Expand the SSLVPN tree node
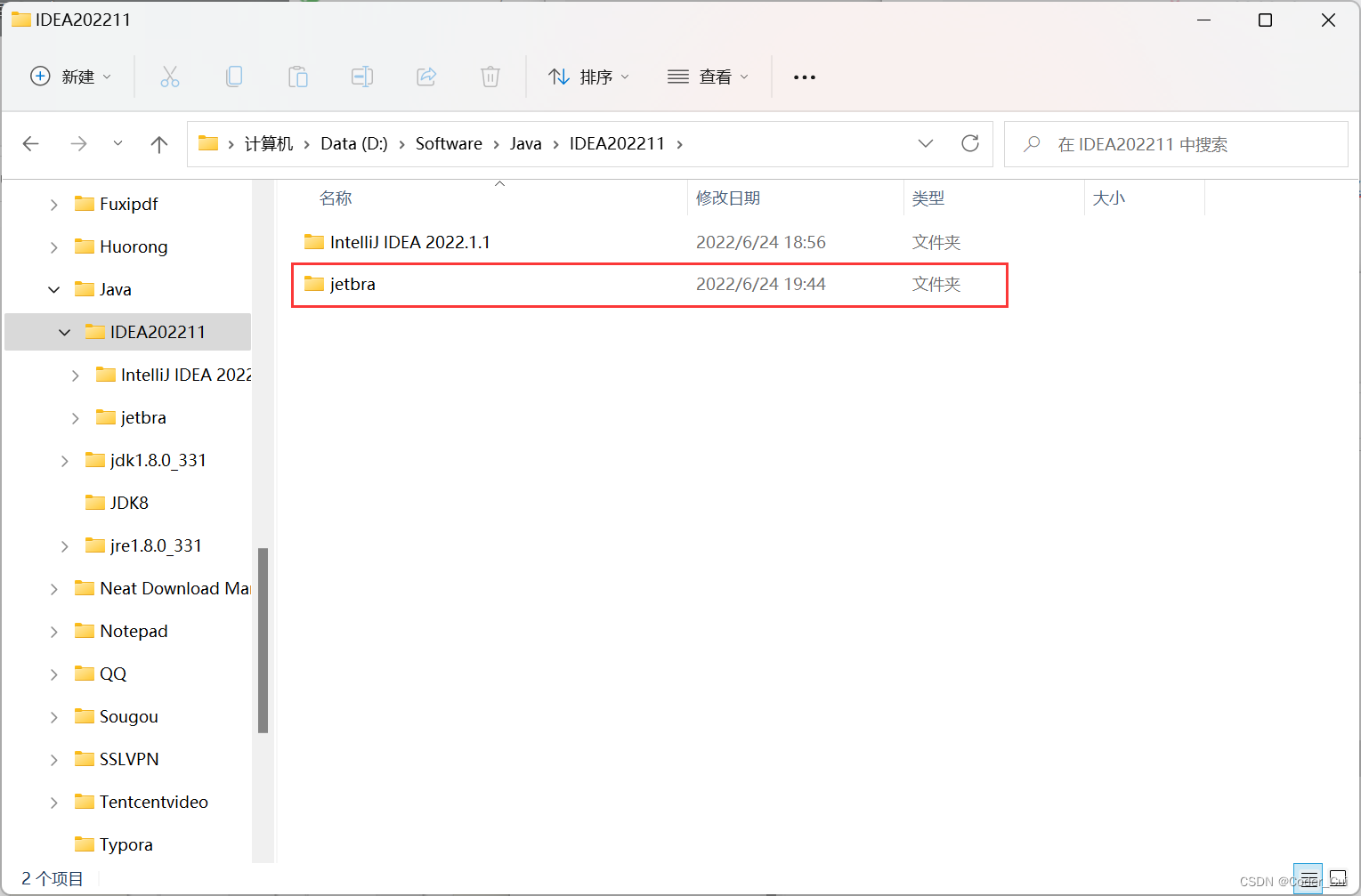1361x896 pixels. coord(54,760)
